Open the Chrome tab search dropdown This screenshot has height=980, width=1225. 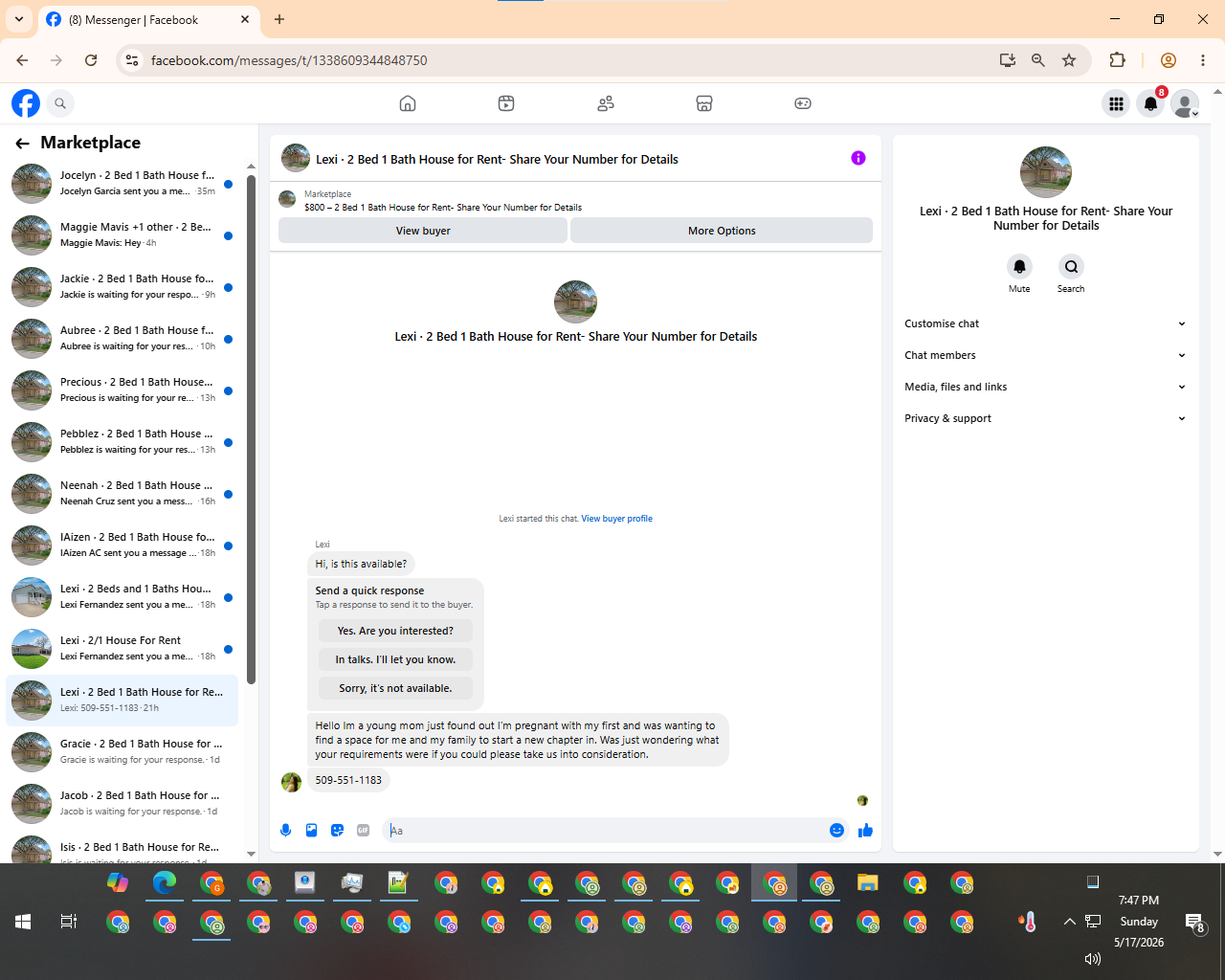click(x=19, y=19)
